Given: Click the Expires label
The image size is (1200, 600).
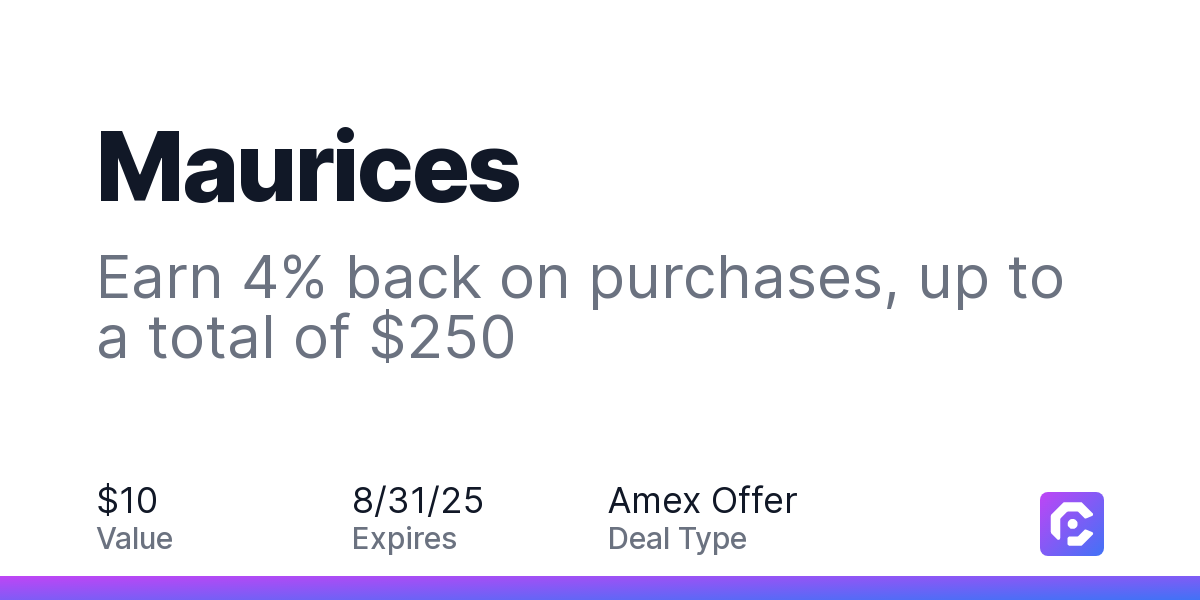Looking at the screenshot, I should pos(404,540).
